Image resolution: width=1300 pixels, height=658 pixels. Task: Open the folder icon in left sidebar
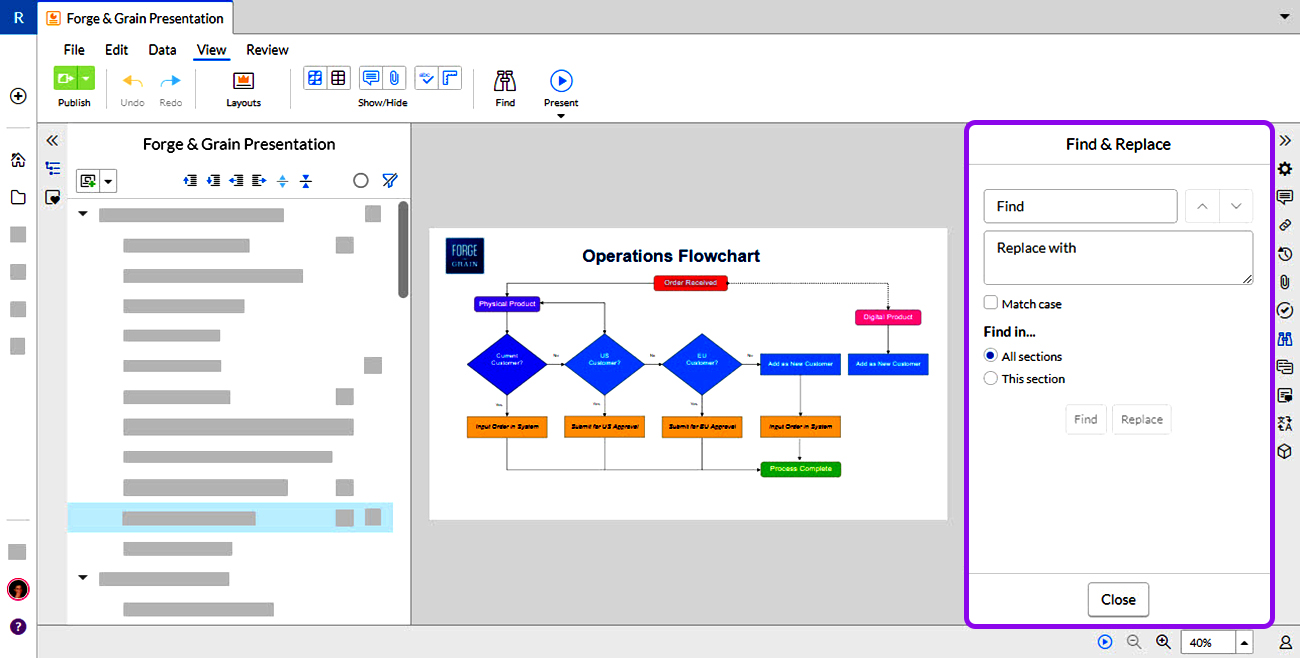click(18, 197)
